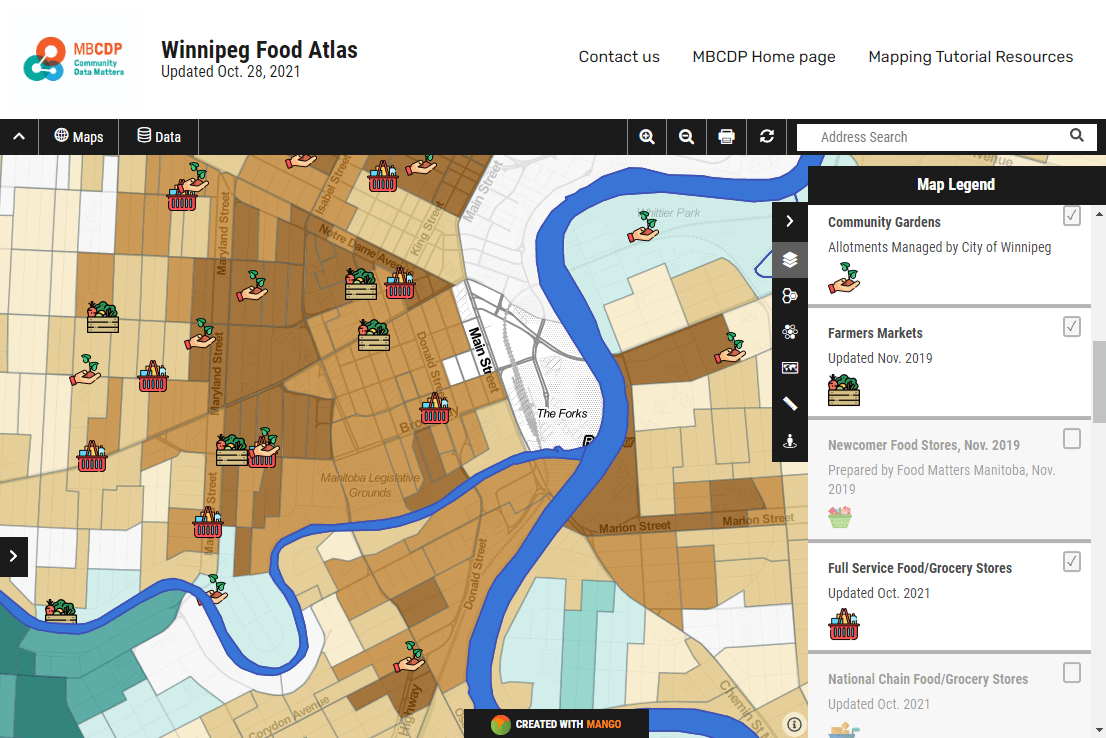Image resolution: width=1106 pixels, height=738 pixels.
Task: Click the Community Gardens layer title
Action: [884, 222]
